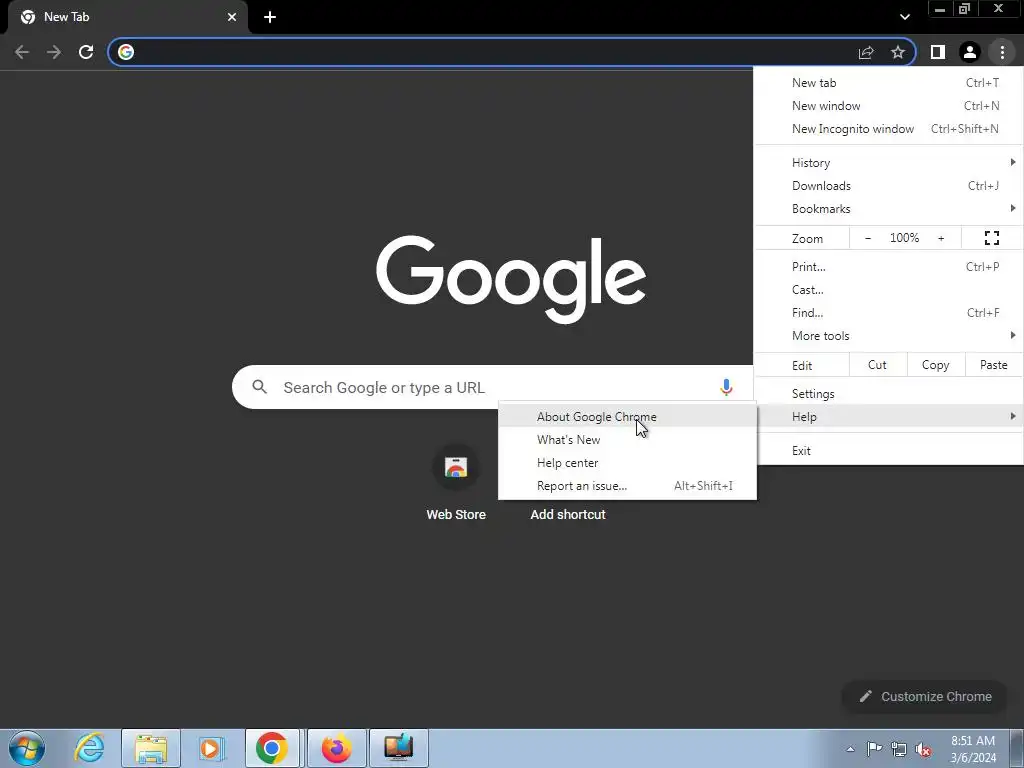Click the Search Google or type a URL box
The image size is (1024, 768).
click(x=492, y=387)
